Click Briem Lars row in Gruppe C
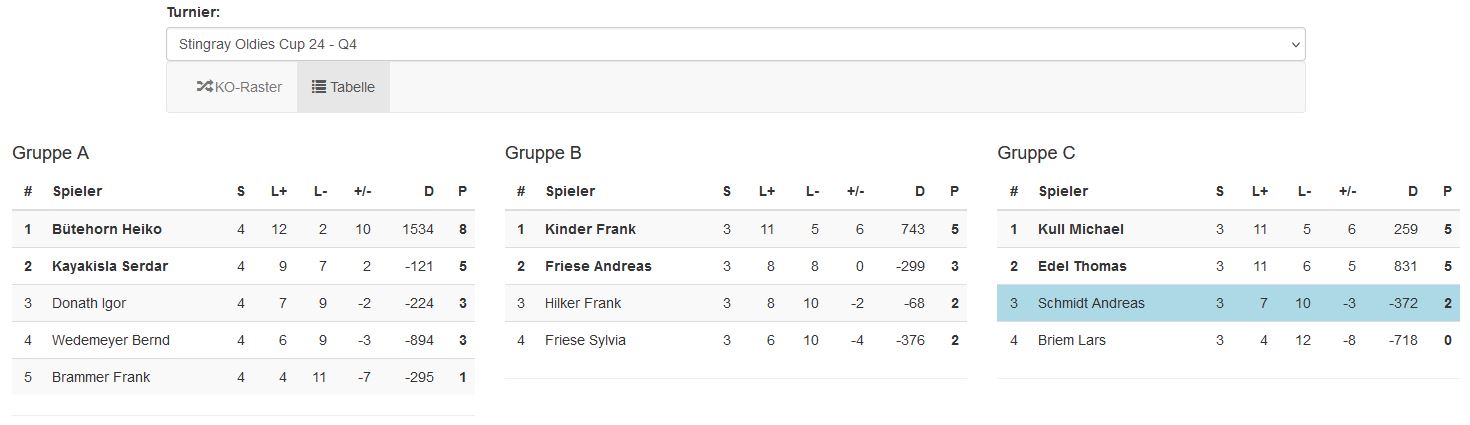This screenshot has height=425, width=1470. [x=1229, y=340]
